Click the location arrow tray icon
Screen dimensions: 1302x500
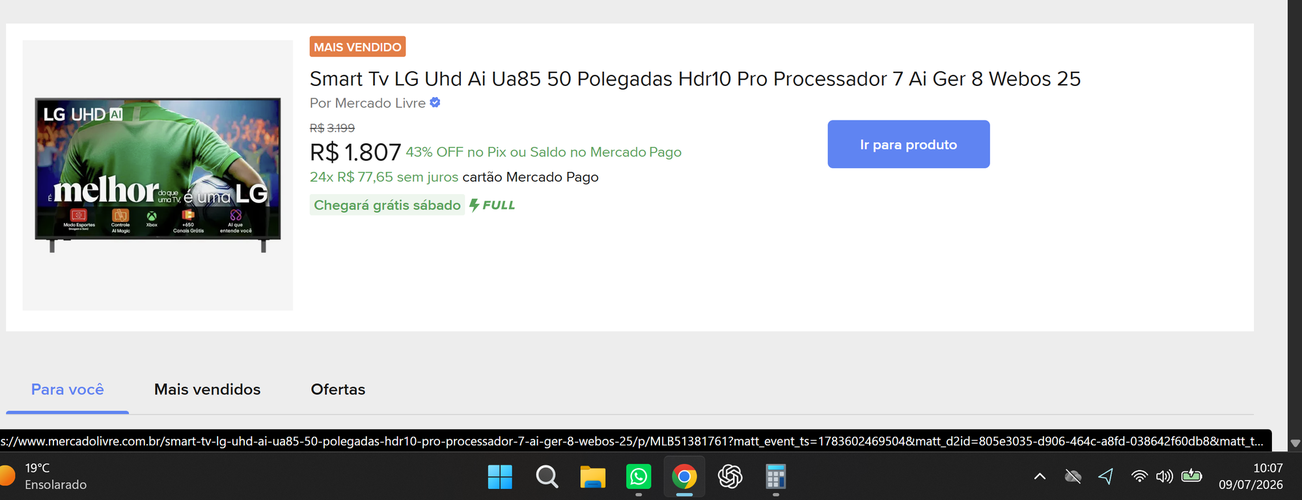(x=1106, y=476)
